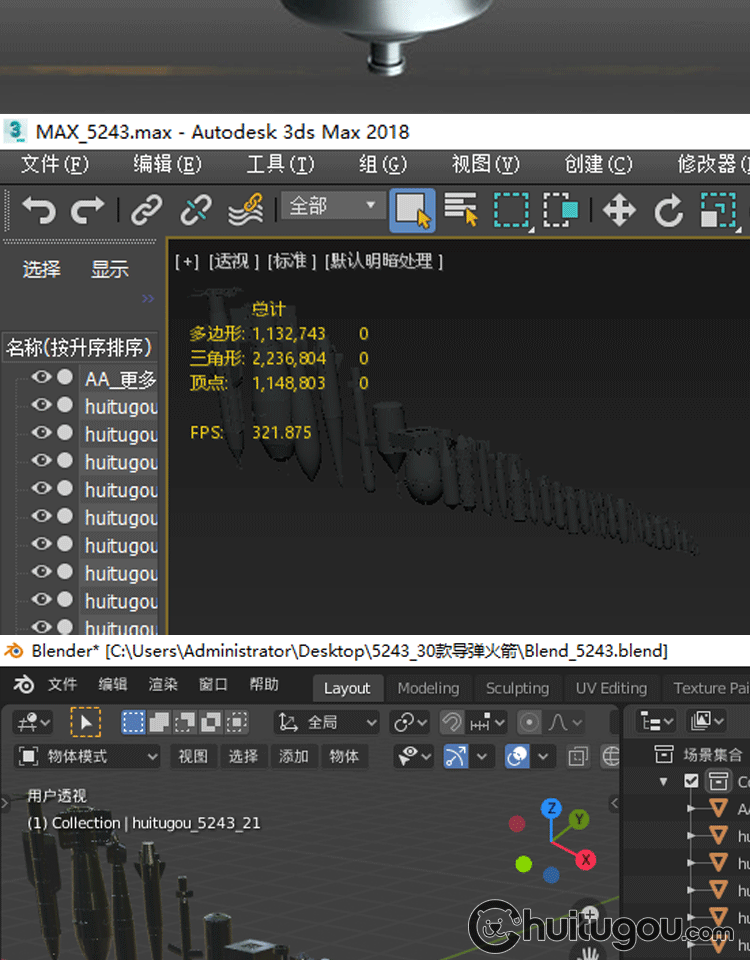Open 文件(F) menu in 3ds Max
The image size is (750, 960).
(x=54, y=164)
